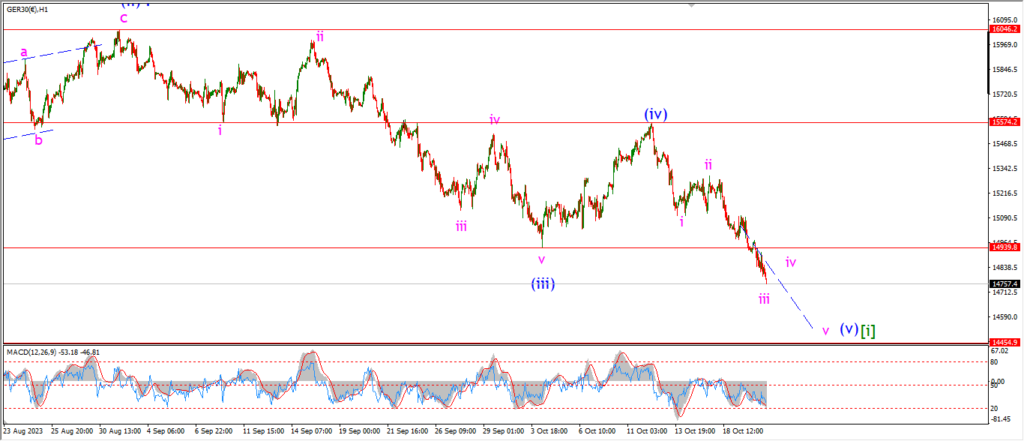Select the blue (v) projection label
The width and height of the screenshot is (1024, 441).
pos(848,328)
